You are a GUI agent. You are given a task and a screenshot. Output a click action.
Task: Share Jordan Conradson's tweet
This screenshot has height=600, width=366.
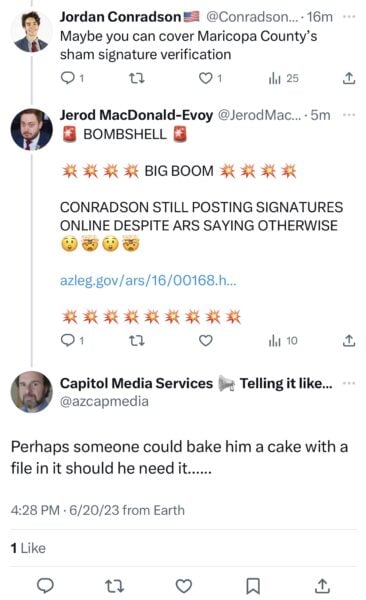[348, 78]
